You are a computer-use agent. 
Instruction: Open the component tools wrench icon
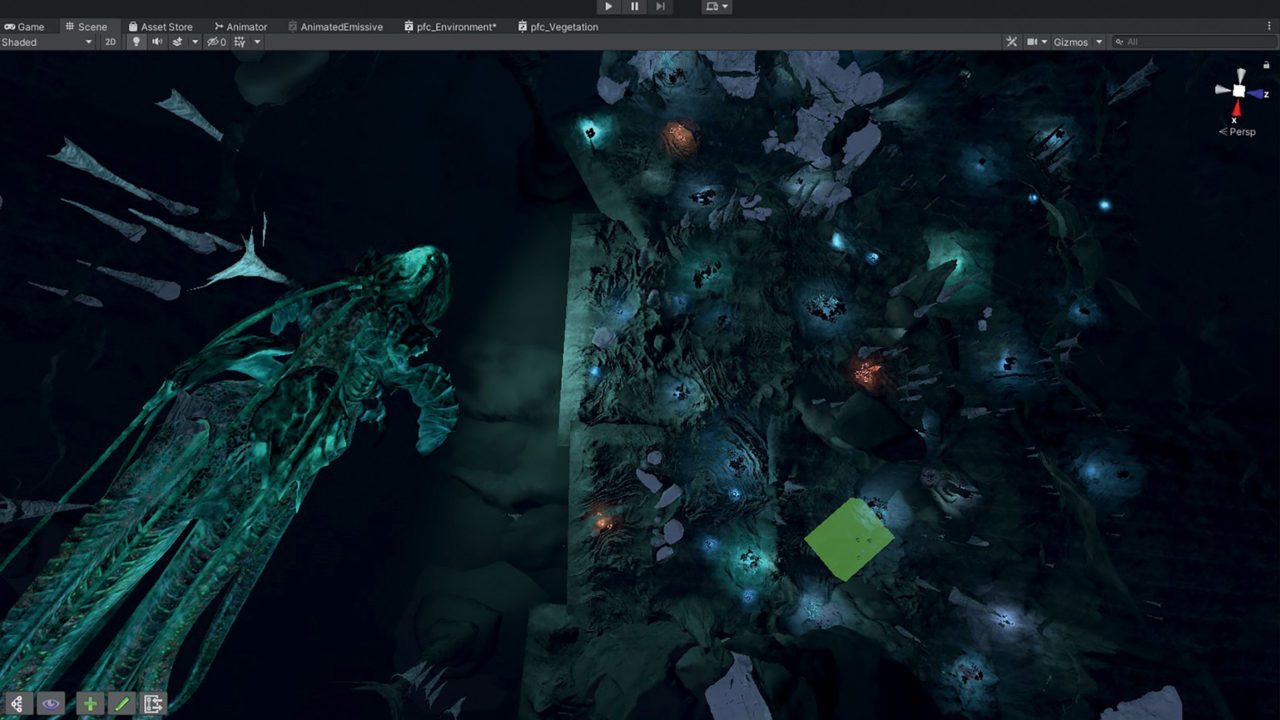point(1011,42)
